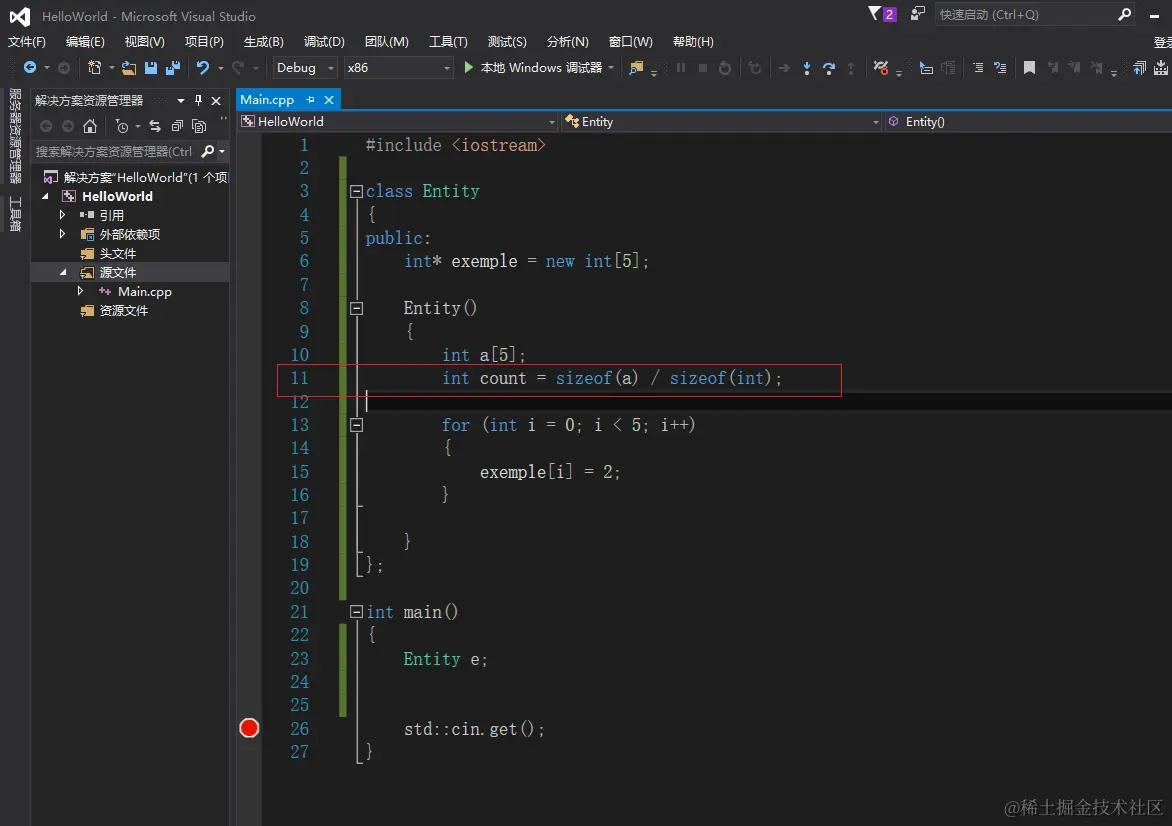Viewport: 1172px width, 826px height.
Task: Expand the 外部依赖项 node
Action: coord(63,235)
